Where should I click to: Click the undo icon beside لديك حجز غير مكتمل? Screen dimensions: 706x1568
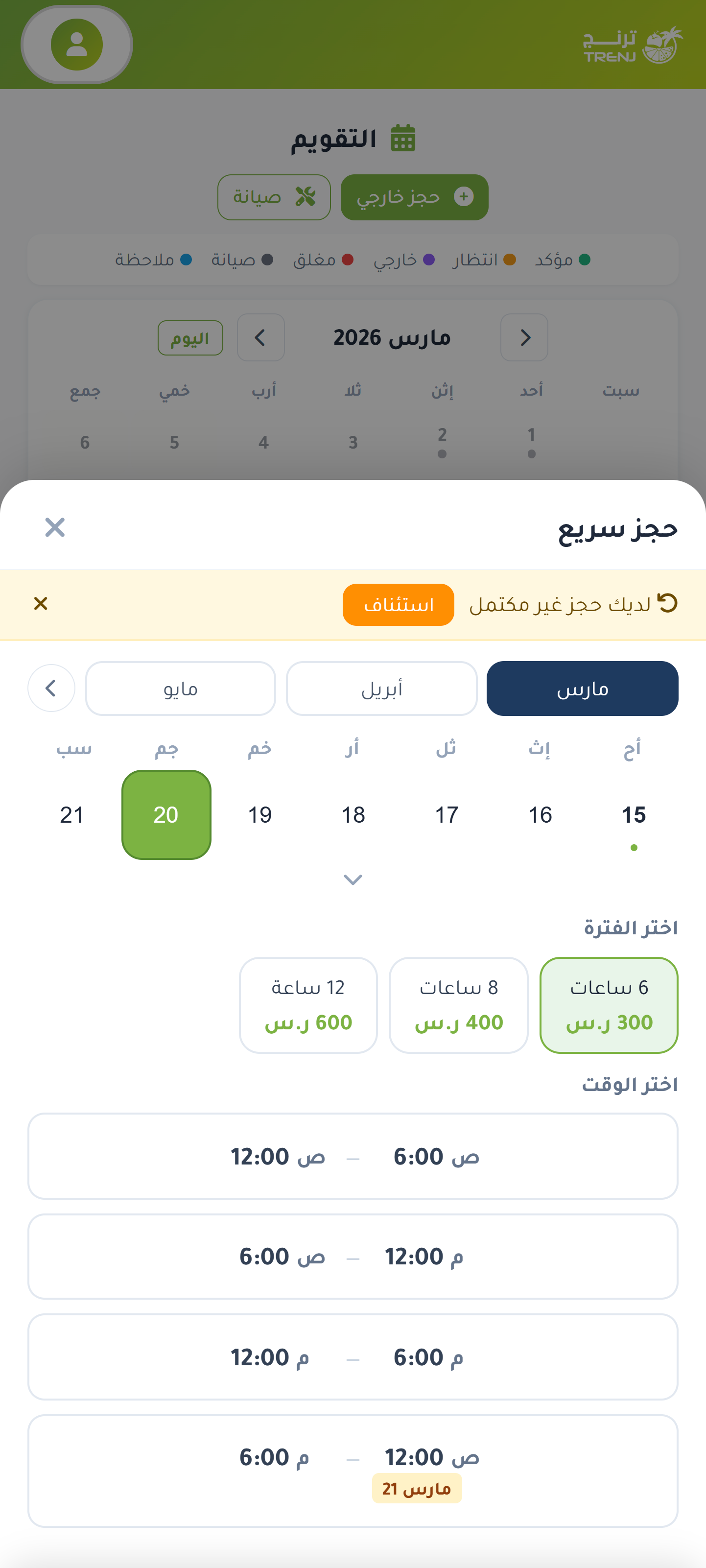point(668,603)
